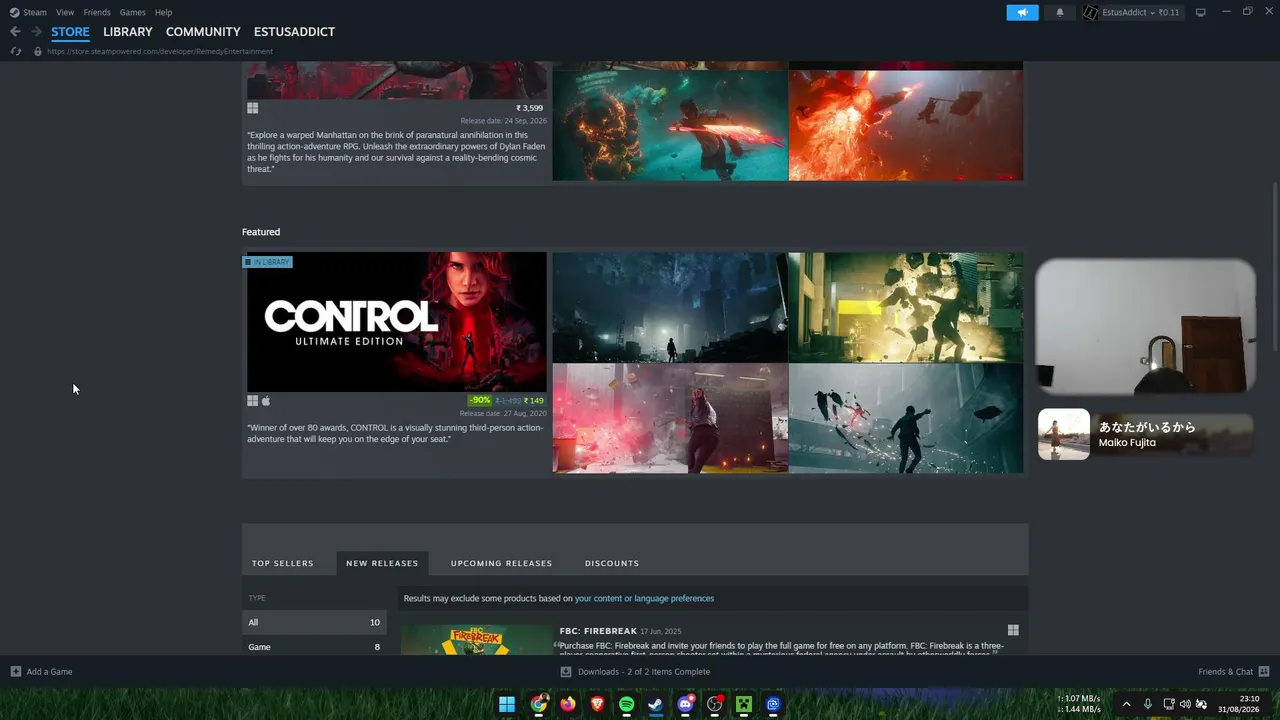Viewport: 1280px width, 720px height.
Task: Open the red-lit combat Control screenshot
Action: (670, 418)
